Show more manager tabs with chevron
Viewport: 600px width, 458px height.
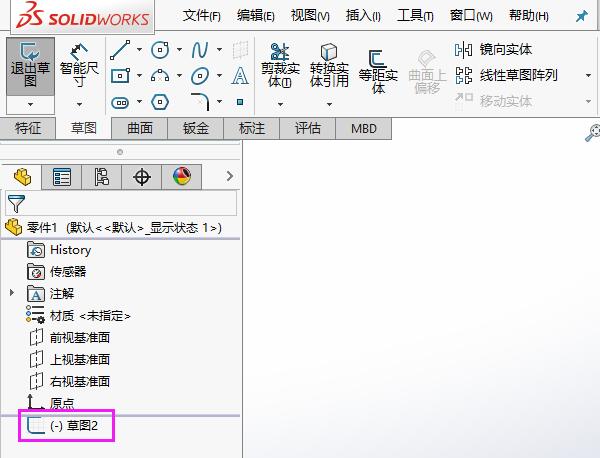click(x=230, y=176)
